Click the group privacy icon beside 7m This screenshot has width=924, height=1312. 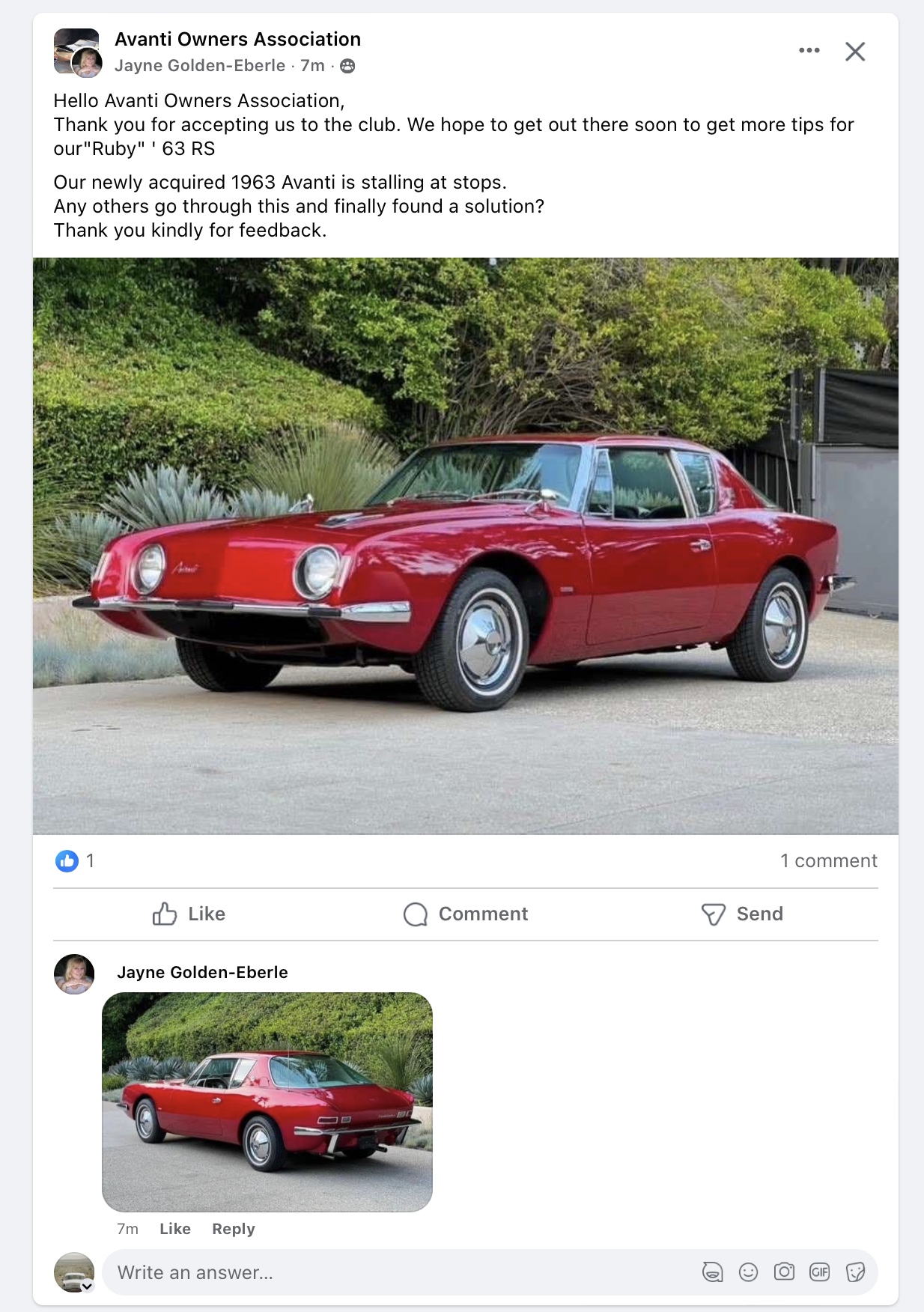[x=347, y=66]
